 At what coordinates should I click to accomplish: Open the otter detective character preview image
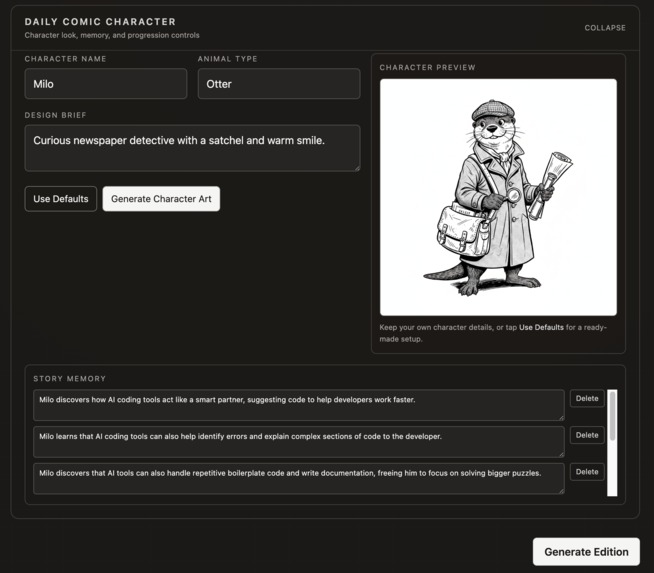[498, 197]
